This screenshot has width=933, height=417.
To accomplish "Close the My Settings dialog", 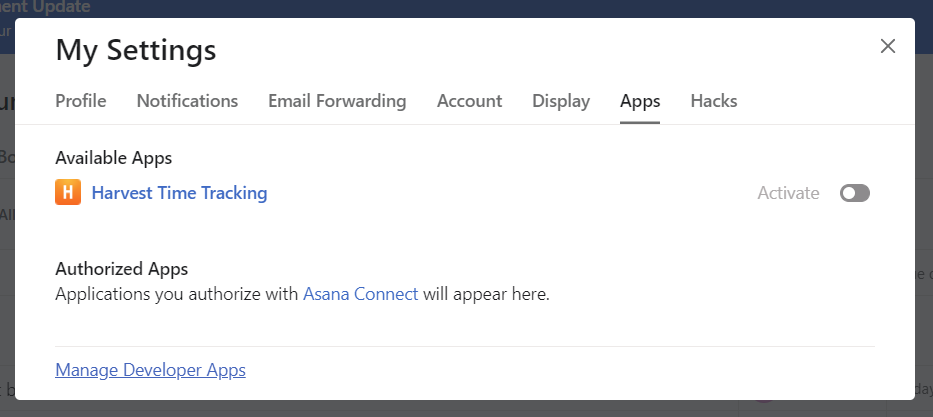I will tap(887, 46).
